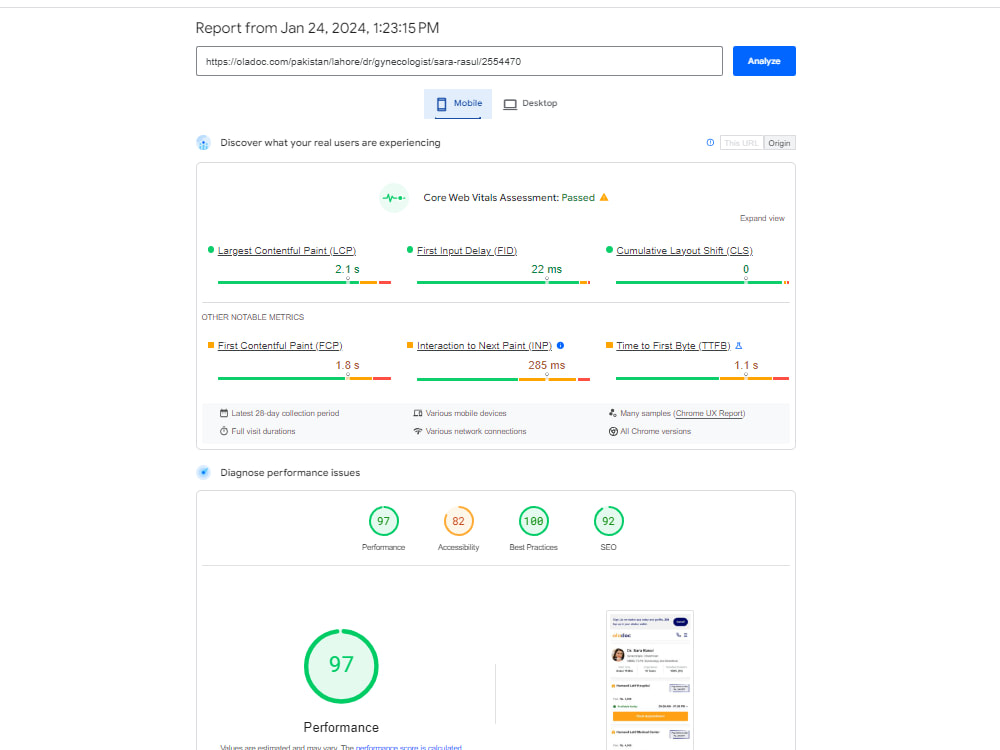Click stopwatch icon for Full visit durations
Image resolution: width=1000 pixels, height=750 pixels.
(224, 431)
